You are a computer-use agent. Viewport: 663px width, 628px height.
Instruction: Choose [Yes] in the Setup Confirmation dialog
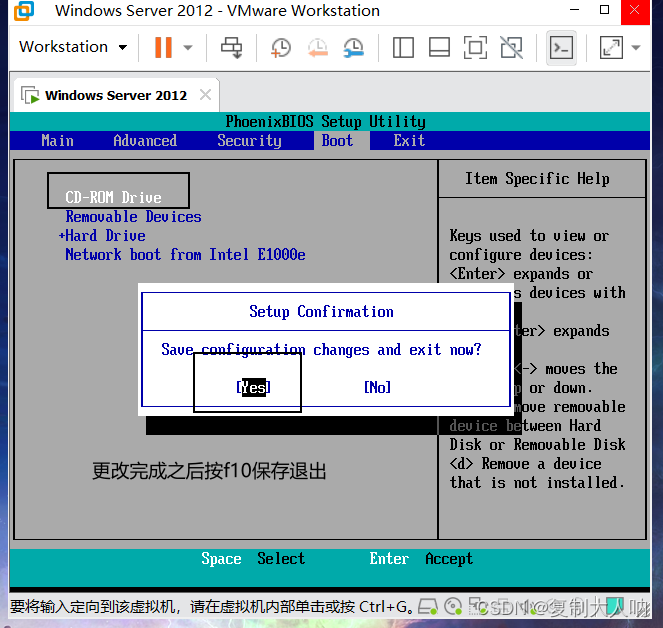pos(253,387)
